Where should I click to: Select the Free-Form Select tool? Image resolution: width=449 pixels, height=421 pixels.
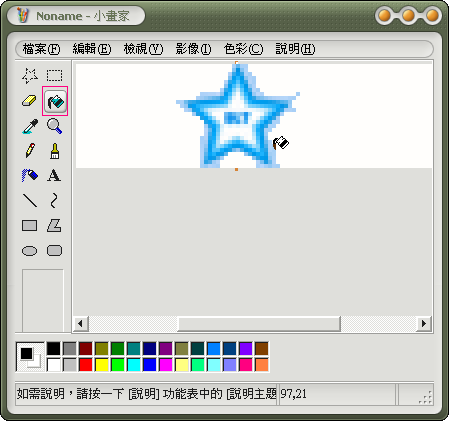pyautogui.click(x=30, y=76)
